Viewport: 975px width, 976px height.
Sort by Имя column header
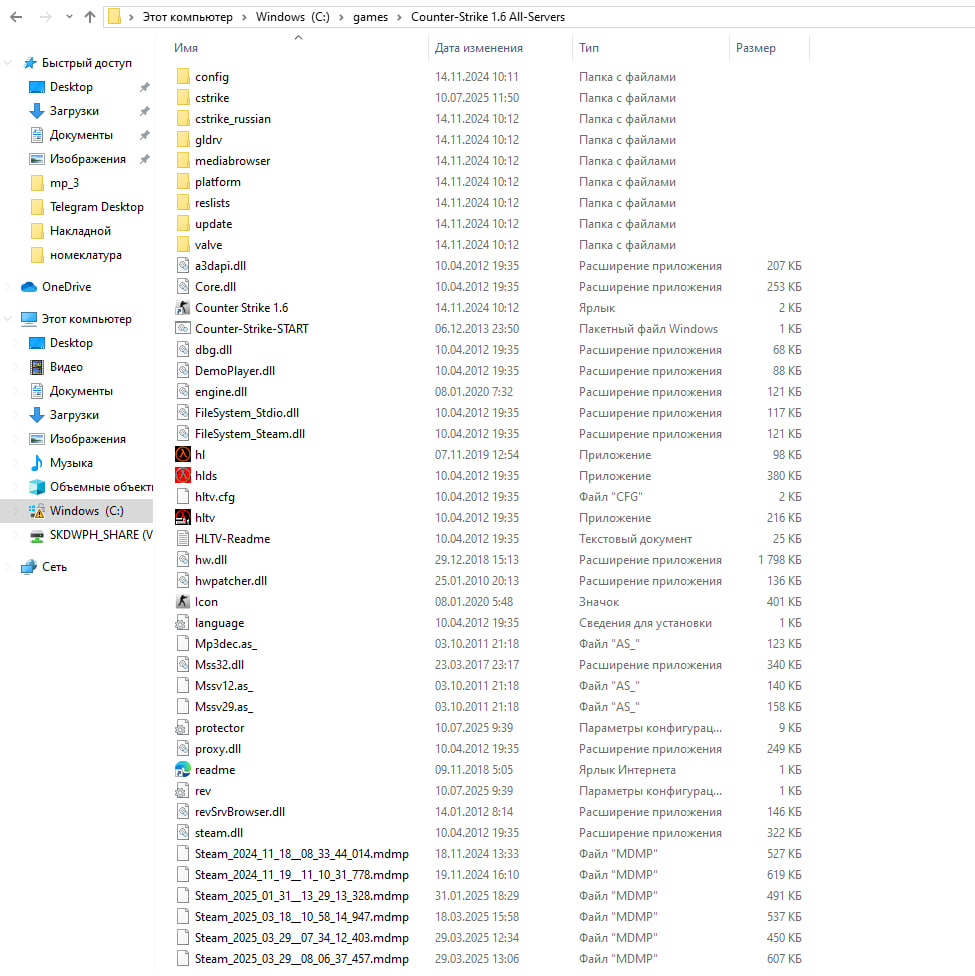(x=186, y=48)
